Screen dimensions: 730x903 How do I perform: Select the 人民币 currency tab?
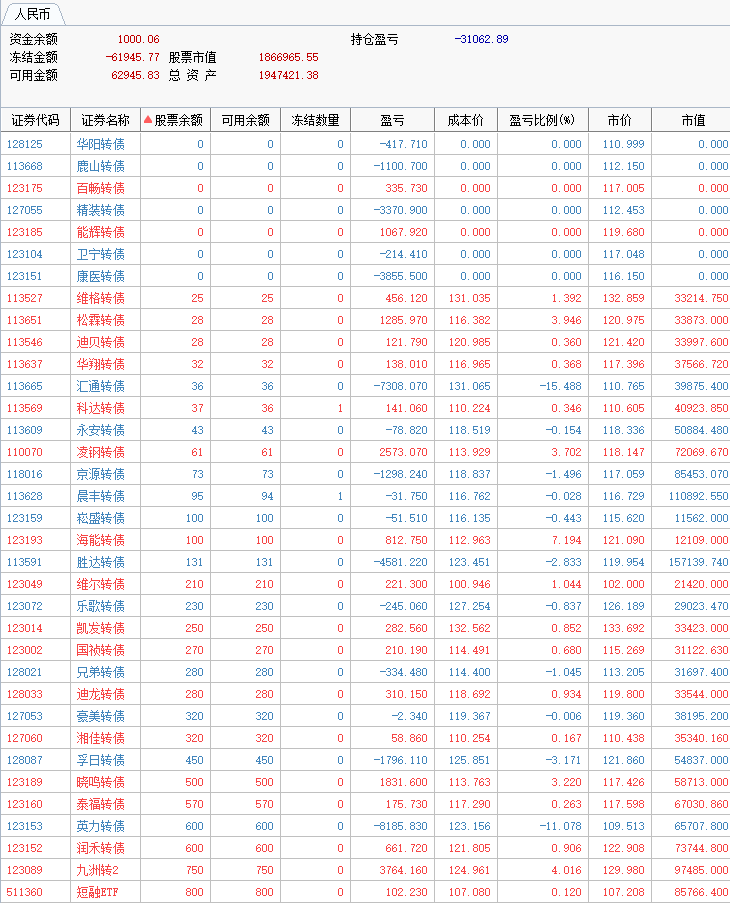[x=32, y=14]
